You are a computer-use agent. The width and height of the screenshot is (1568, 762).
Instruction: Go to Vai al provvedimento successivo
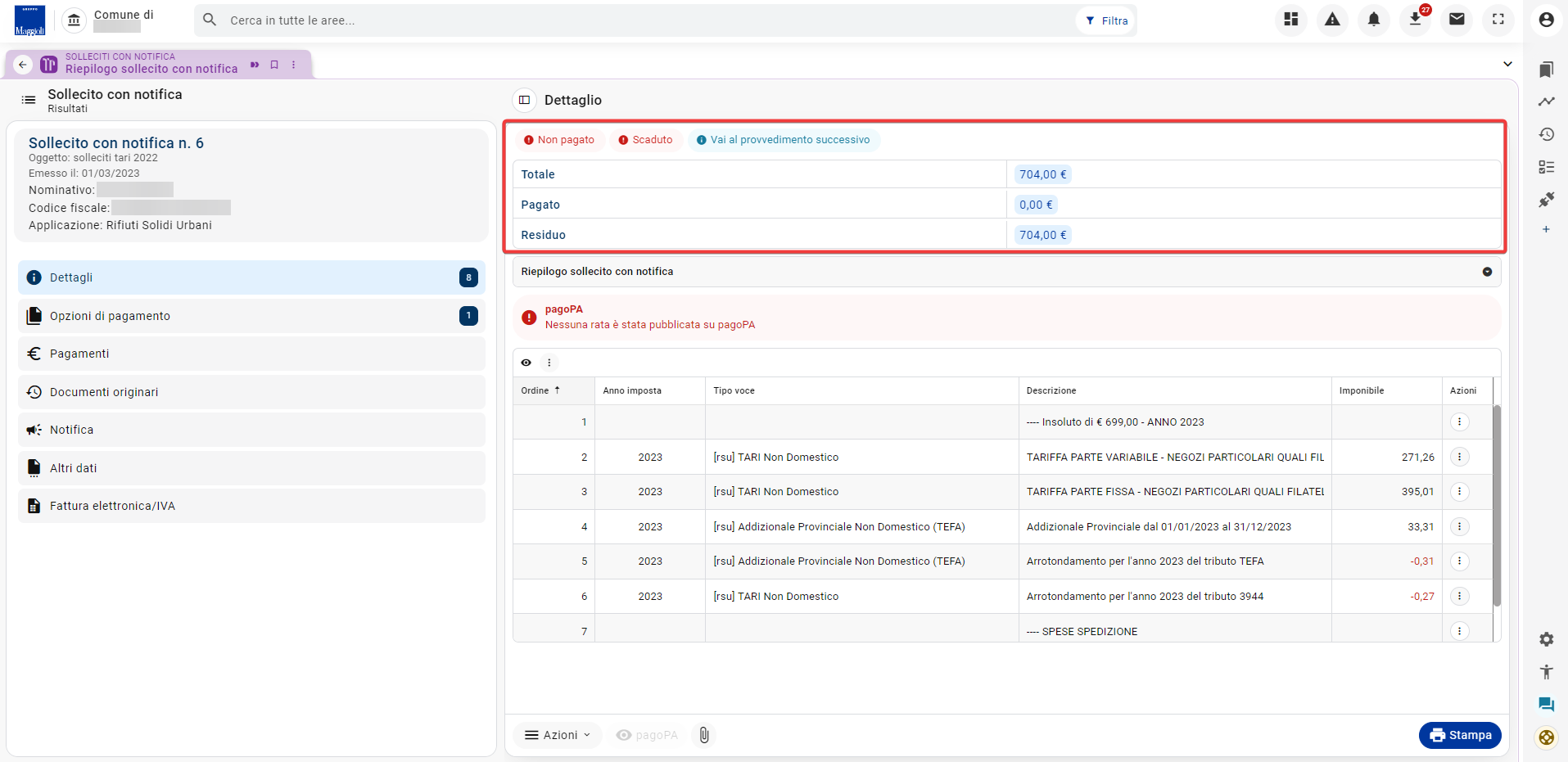pyautogui.click(x=784, y=140)
